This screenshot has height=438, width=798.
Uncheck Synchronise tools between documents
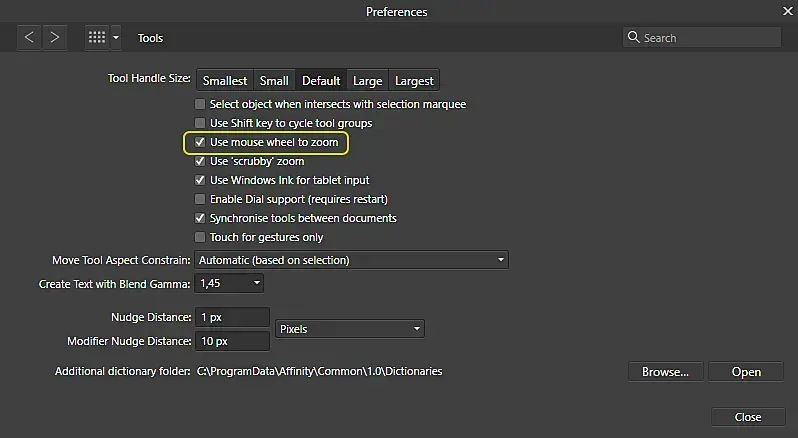click(x=201, y=218)
